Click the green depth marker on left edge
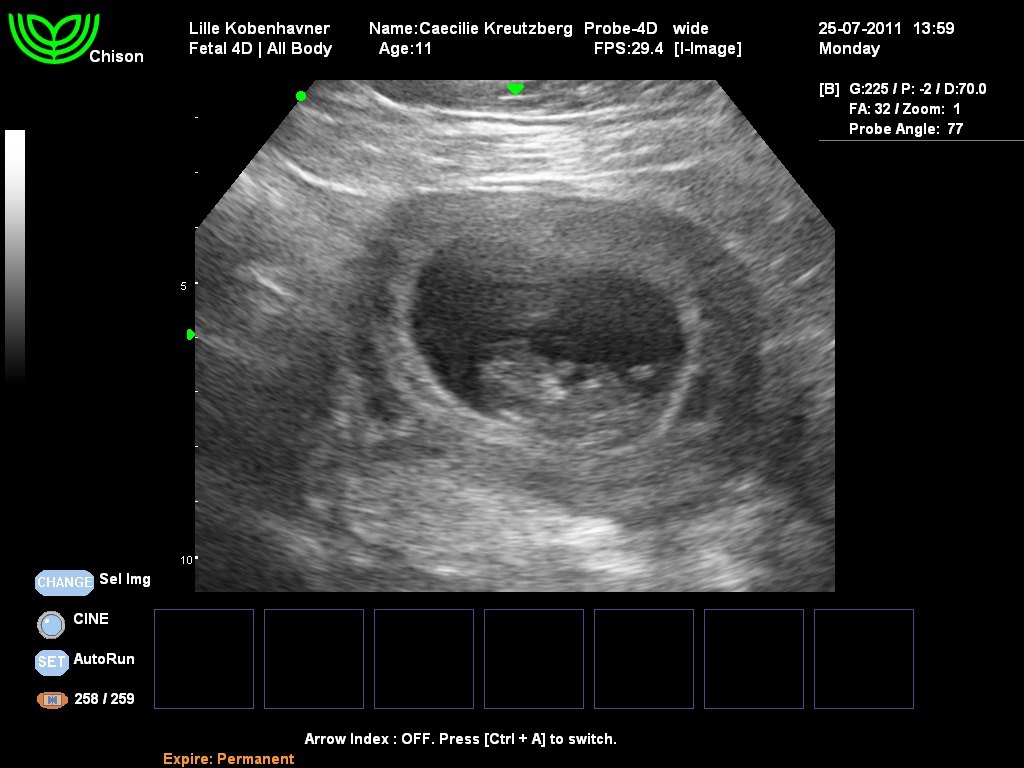This screenshot has width=1024, height=768. click(190, 335)
